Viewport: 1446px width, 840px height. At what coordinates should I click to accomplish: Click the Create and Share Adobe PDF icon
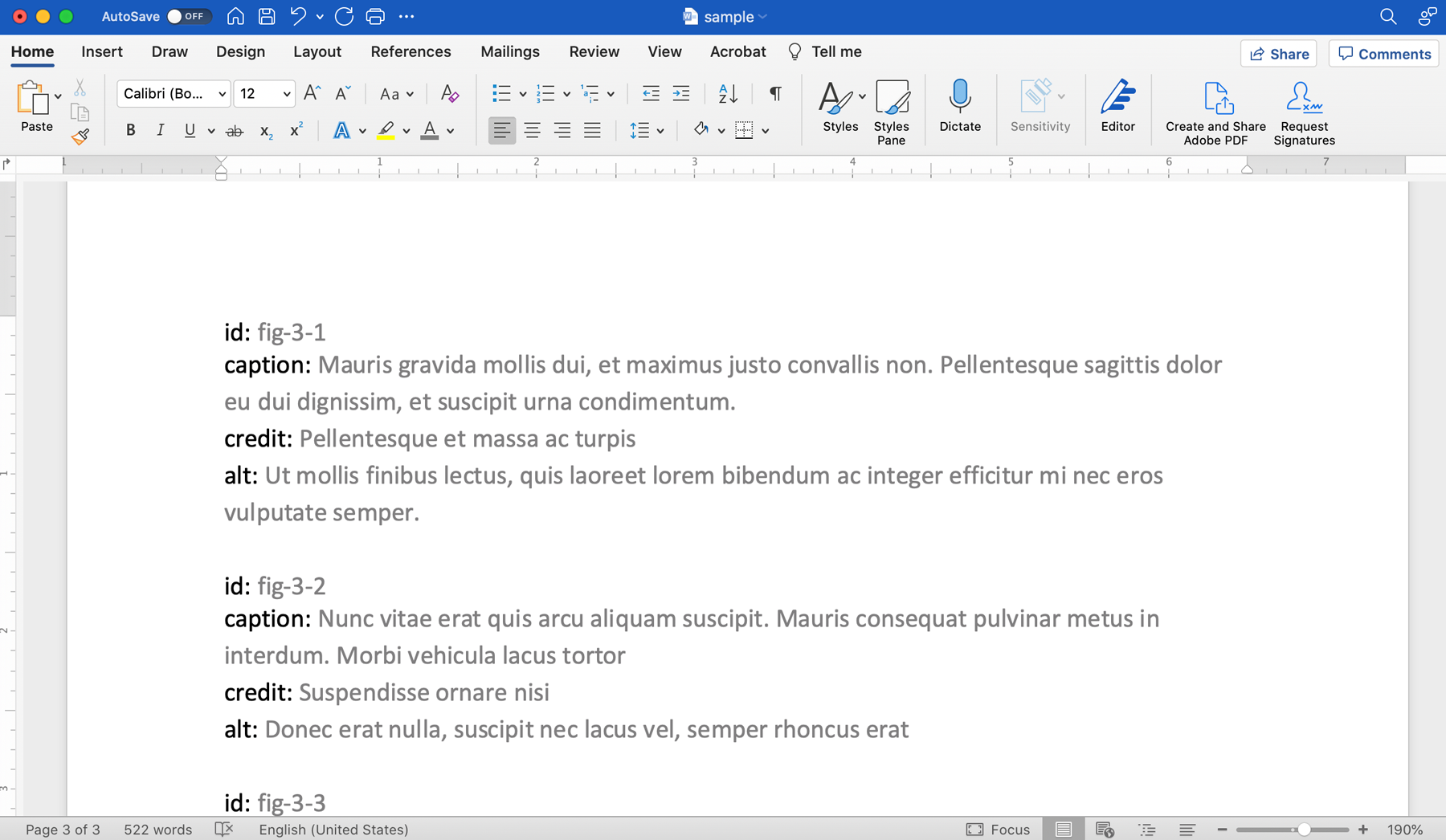click(1215, 98)
